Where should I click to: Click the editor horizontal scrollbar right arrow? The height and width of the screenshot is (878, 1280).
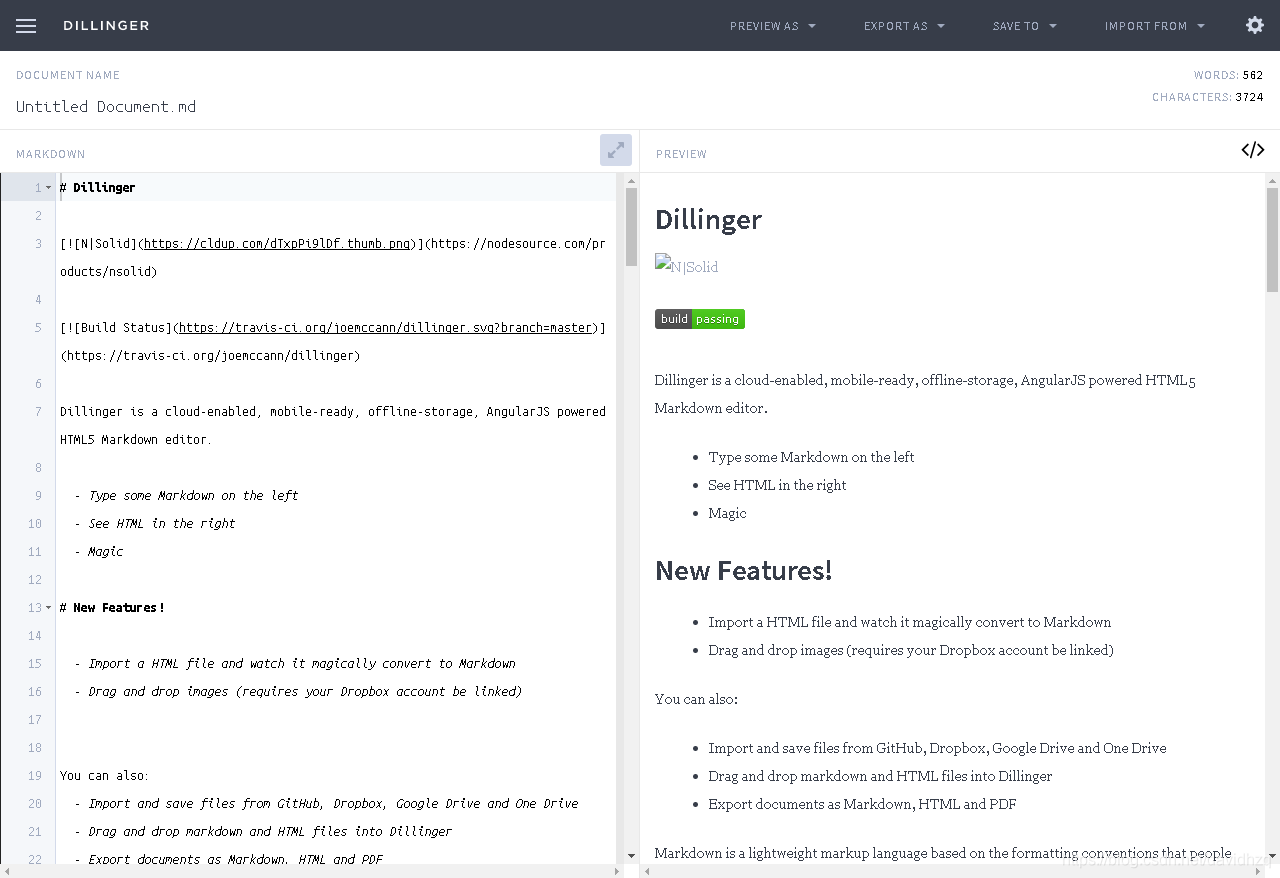[x=617, y=871]
